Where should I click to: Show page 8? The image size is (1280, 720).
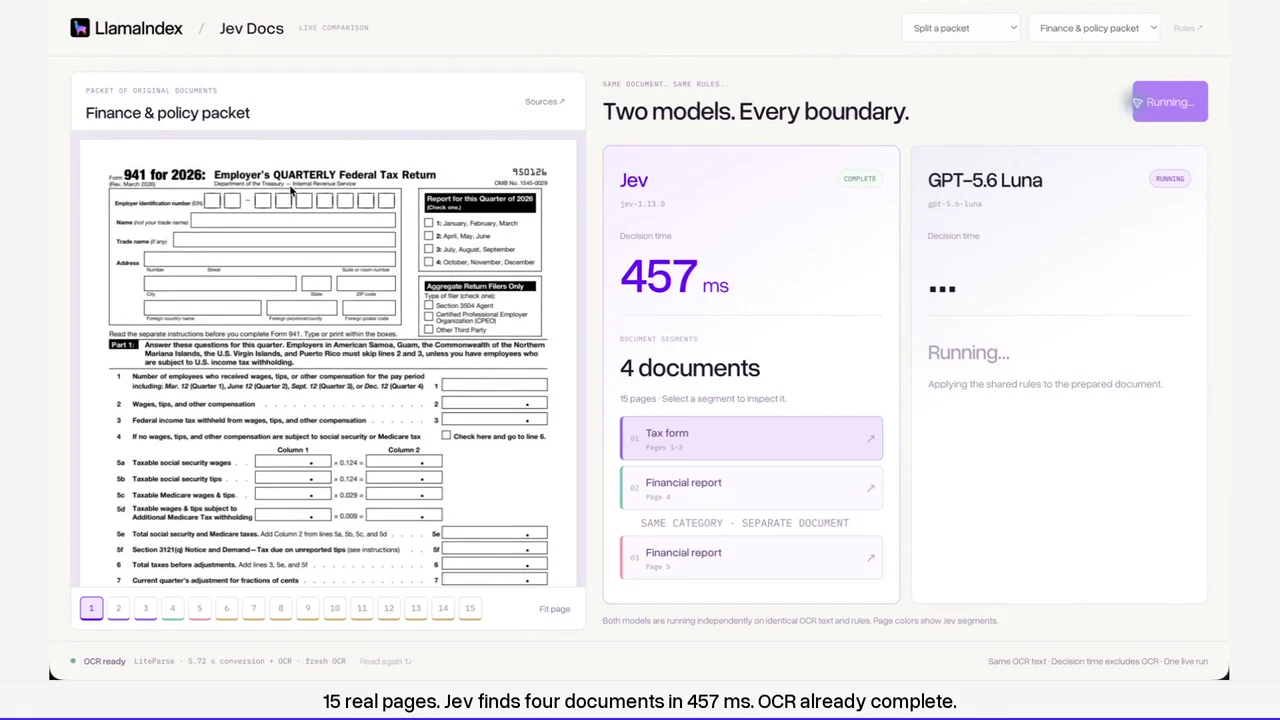click(280, 608)
